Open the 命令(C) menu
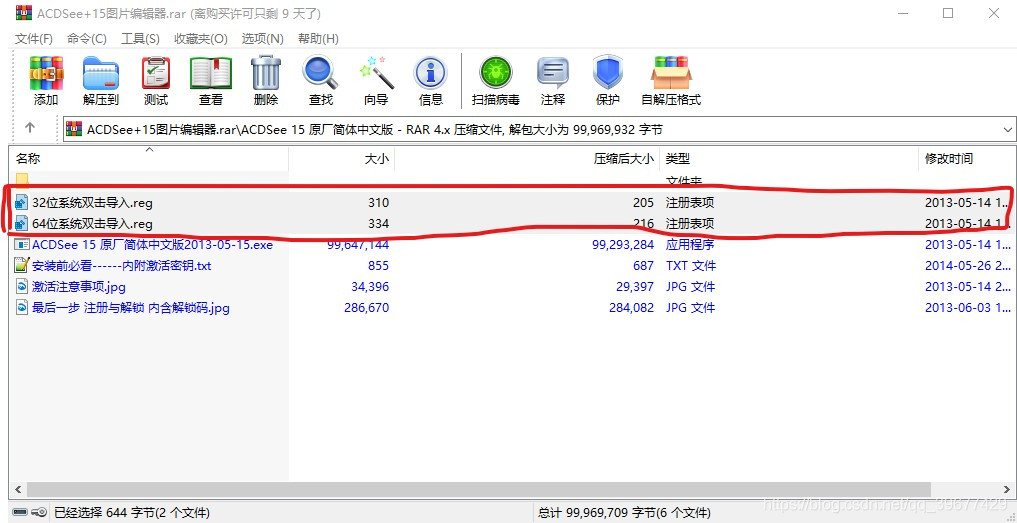The height and width of the screenshot is (523, 1017). (x=87, y=38)
